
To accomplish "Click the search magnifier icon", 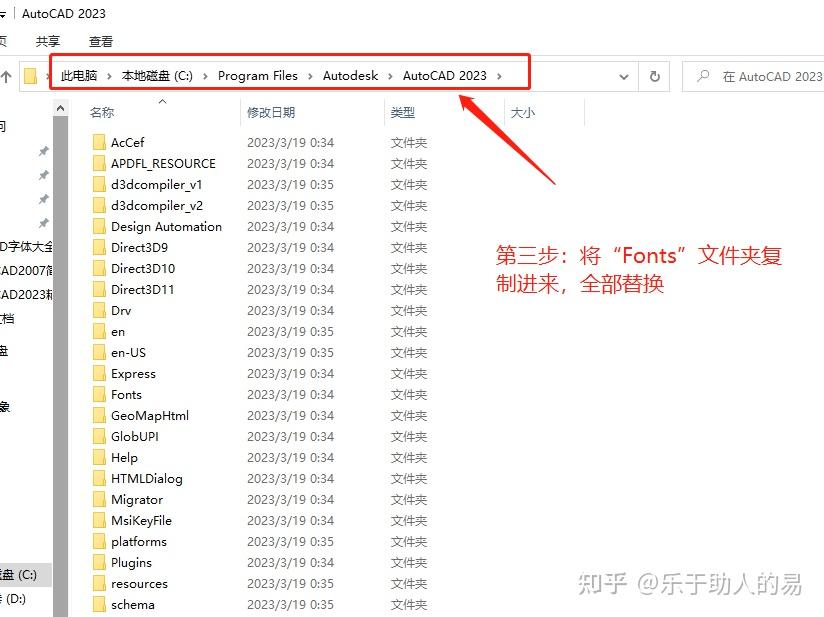I will [703, 76].
